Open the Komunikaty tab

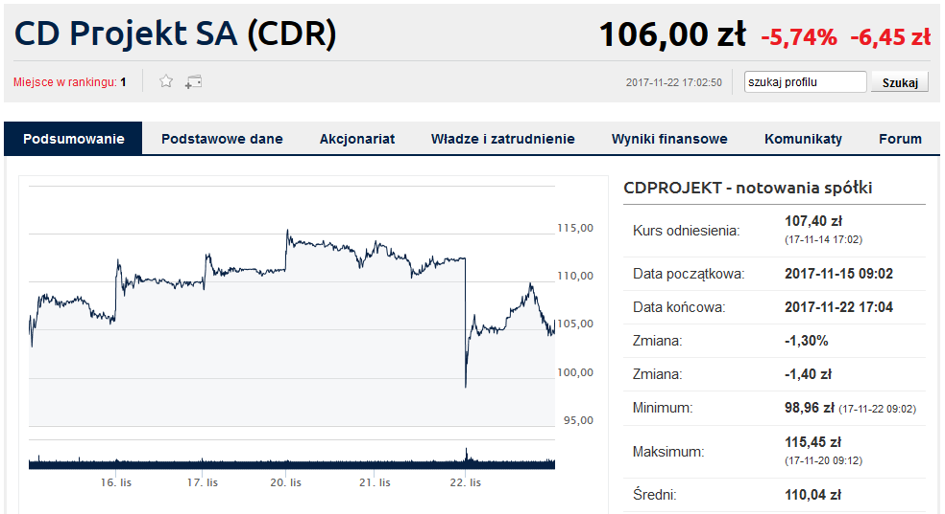803,139
